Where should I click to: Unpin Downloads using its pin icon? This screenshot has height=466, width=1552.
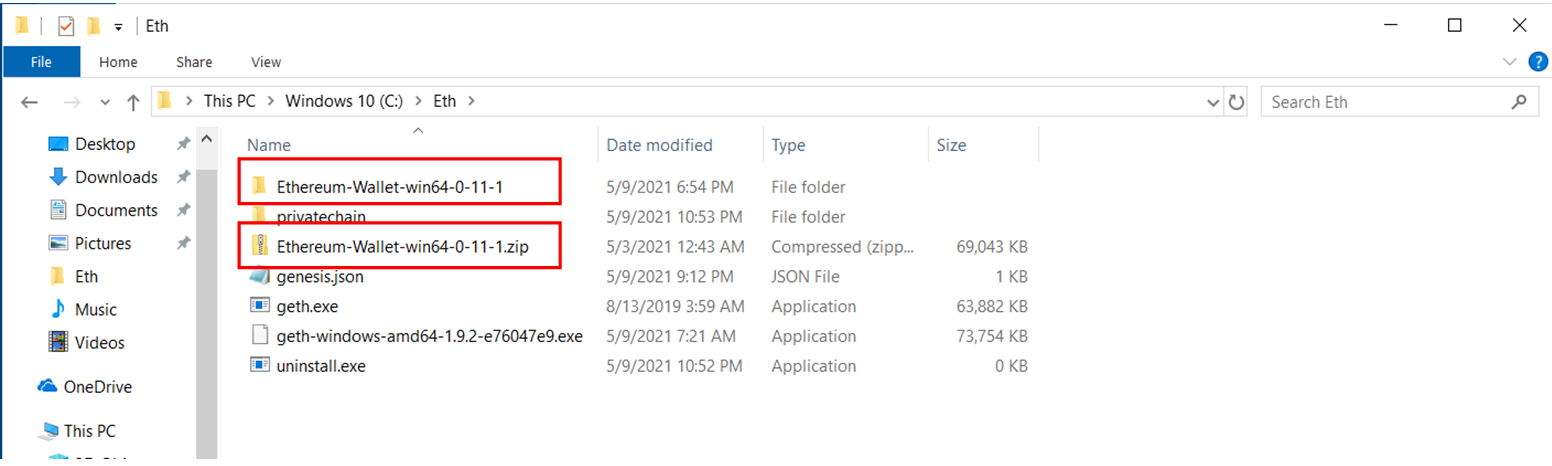point(183,177)
